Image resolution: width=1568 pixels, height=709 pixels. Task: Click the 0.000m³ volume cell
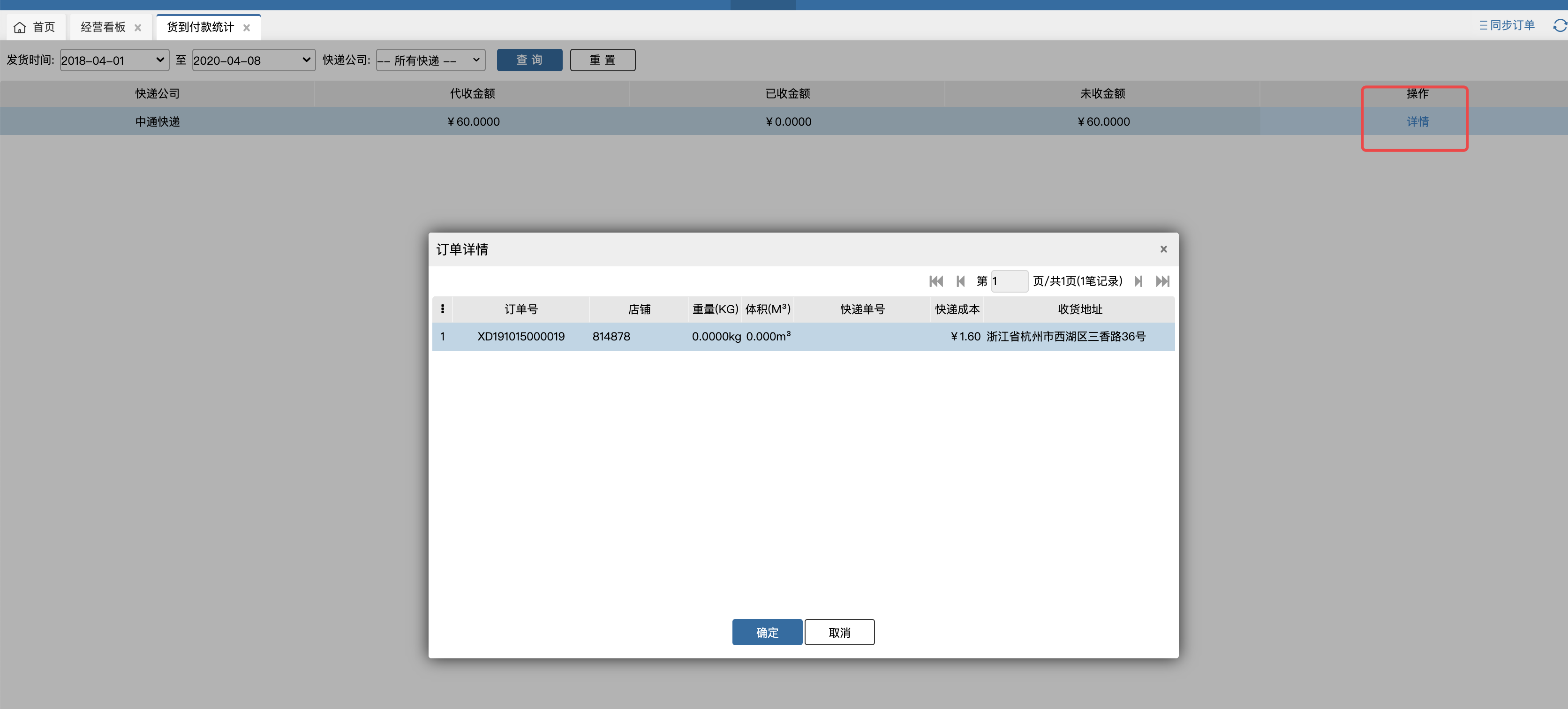[x=768, y=337]
